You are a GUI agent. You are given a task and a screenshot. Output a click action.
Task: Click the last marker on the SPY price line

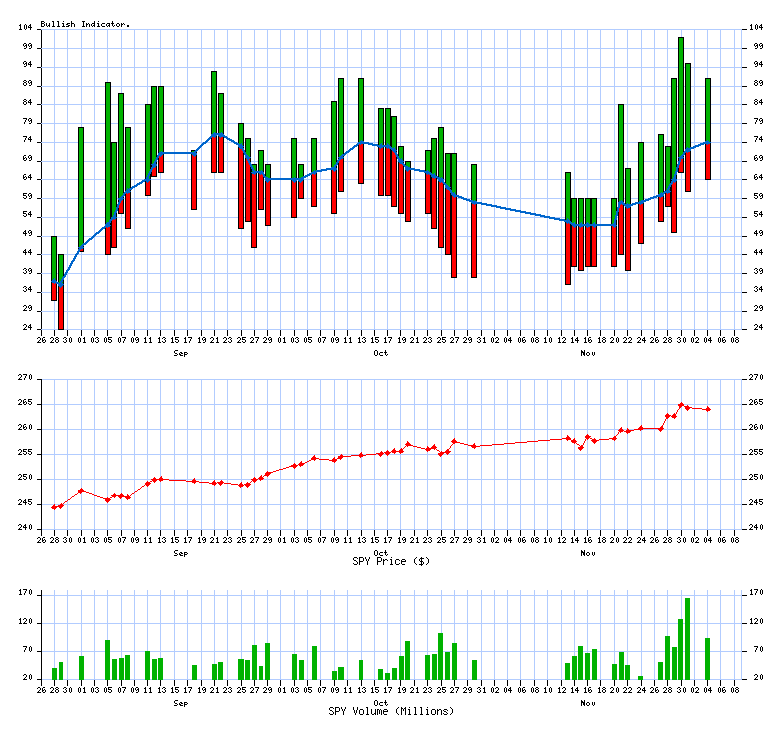click(x=708, y=409)
